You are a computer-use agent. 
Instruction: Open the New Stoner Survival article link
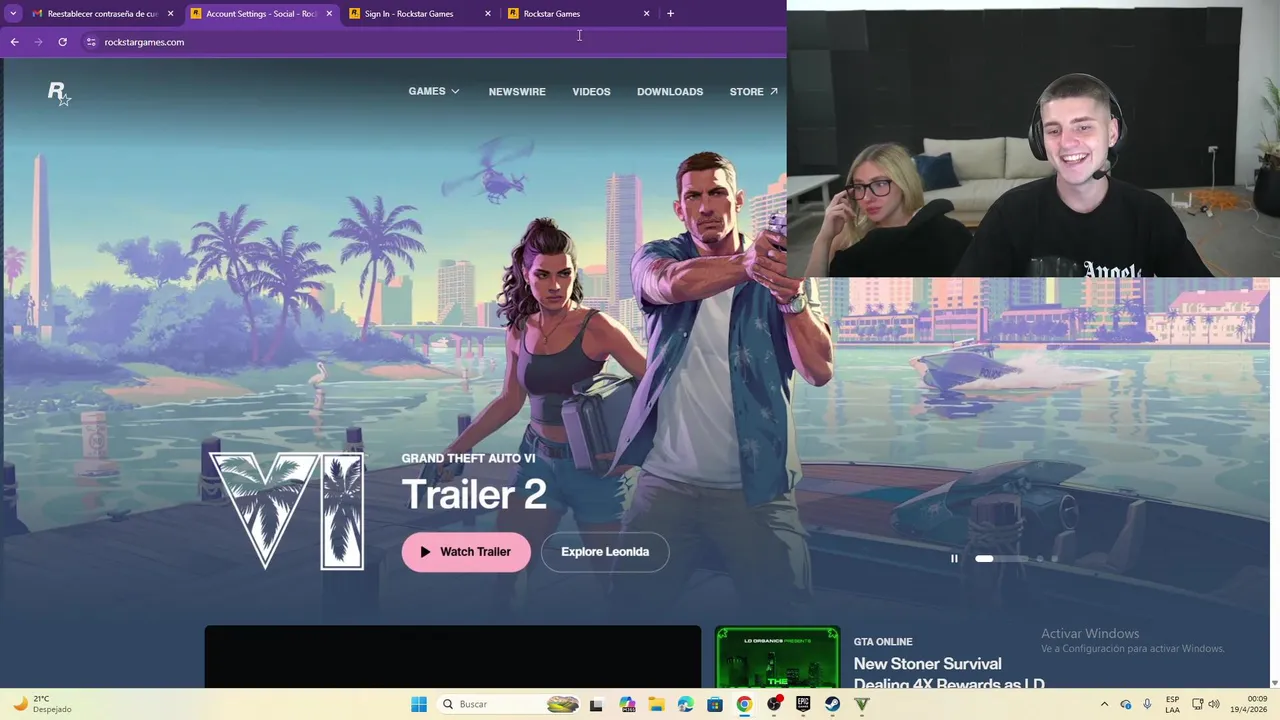click(x=948, y=674)
